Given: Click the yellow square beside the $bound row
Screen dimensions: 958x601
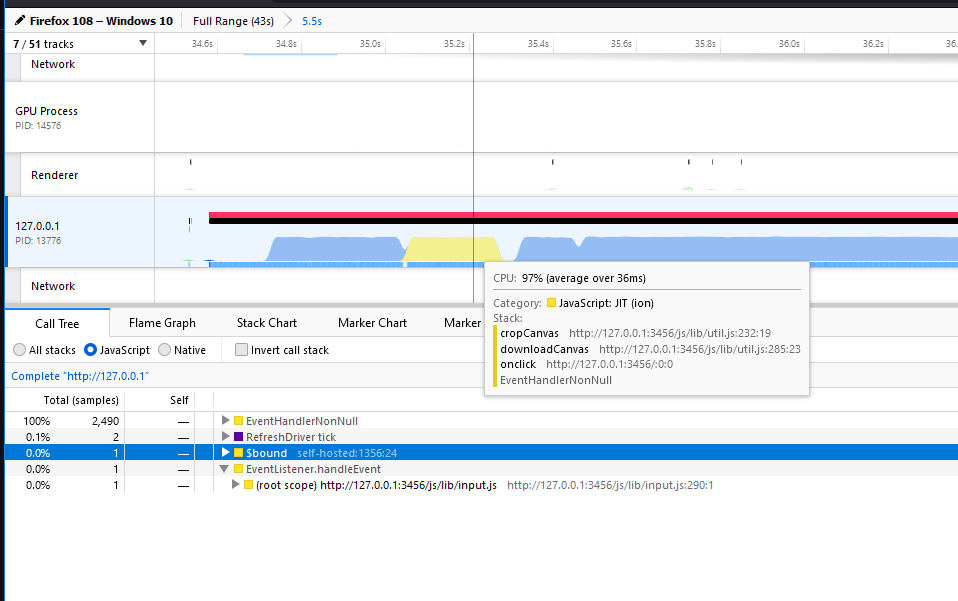Looking at the screenshot, I should [x=238, y=452].
